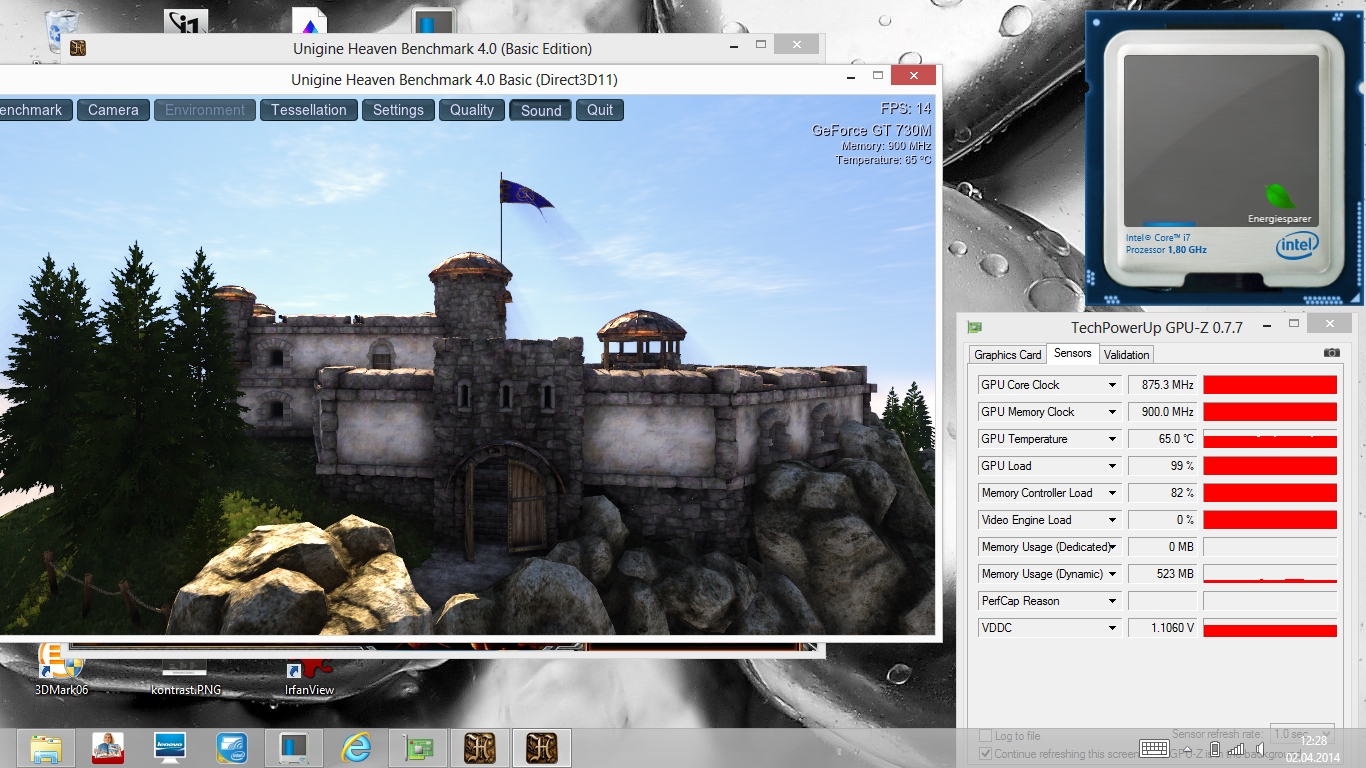Open the volume speaker icon in tray

pos(1261,749)
